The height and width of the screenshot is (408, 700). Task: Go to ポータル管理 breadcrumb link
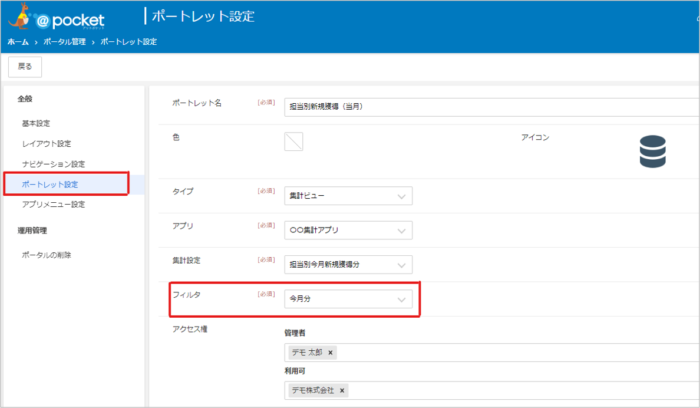pos(64,42)
